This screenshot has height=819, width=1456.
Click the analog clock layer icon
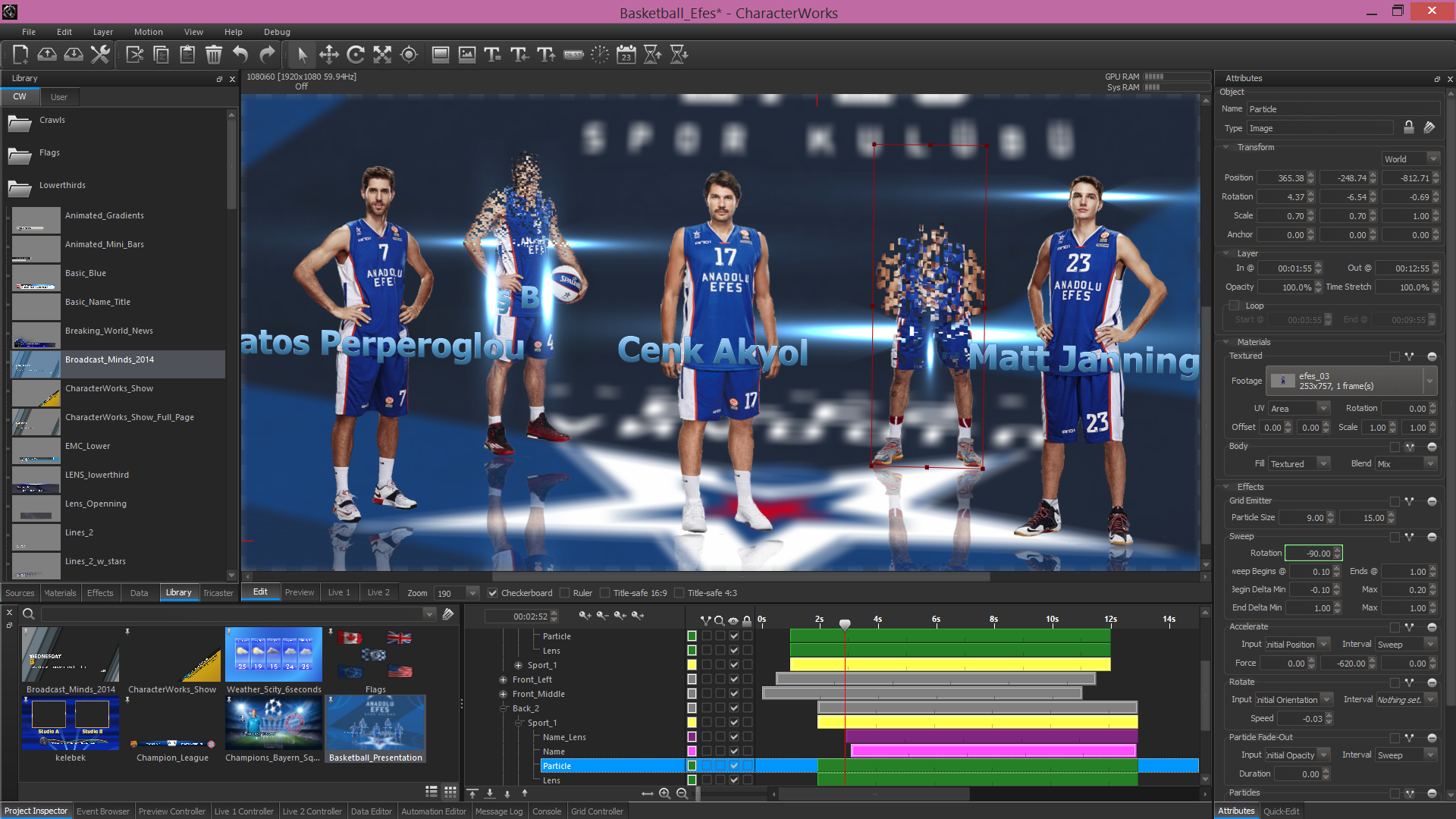point(599,55)
